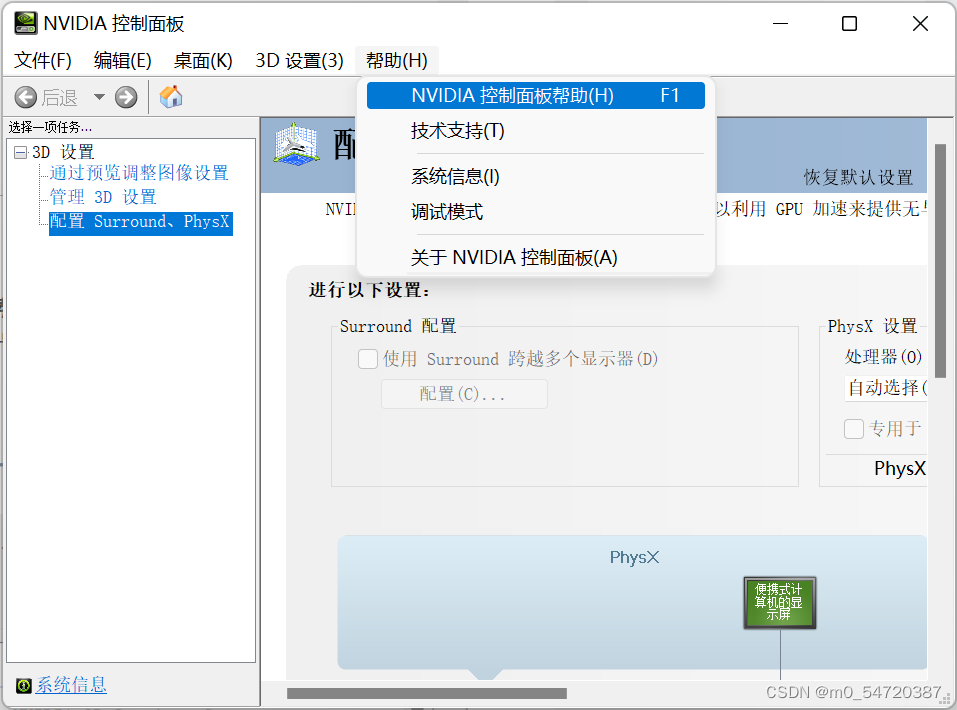Open 系统信息 link at bottom left
The width and height of the screenshot is (957, 710).
71,685
